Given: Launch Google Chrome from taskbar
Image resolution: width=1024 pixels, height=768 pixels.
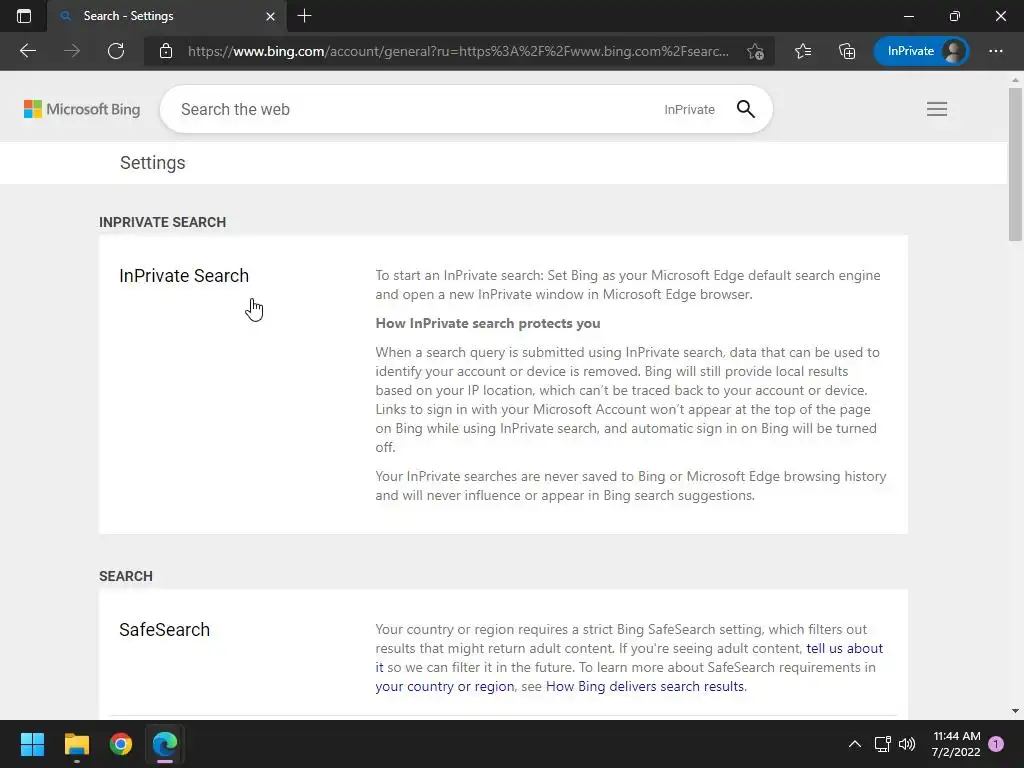Looking at the screenshot, I should point(121,744).
